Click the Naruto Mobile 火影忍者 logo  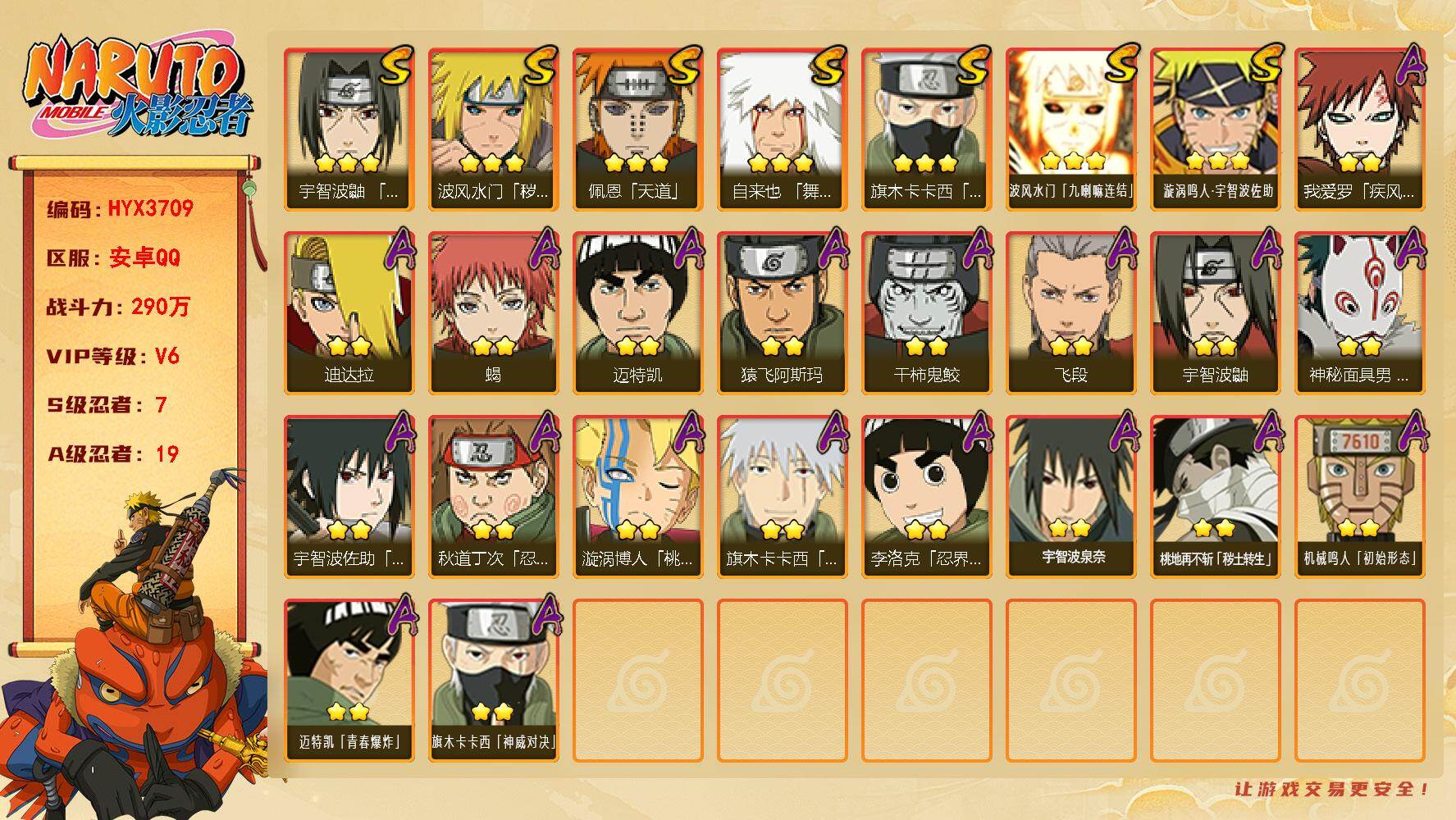pos(139,89)
